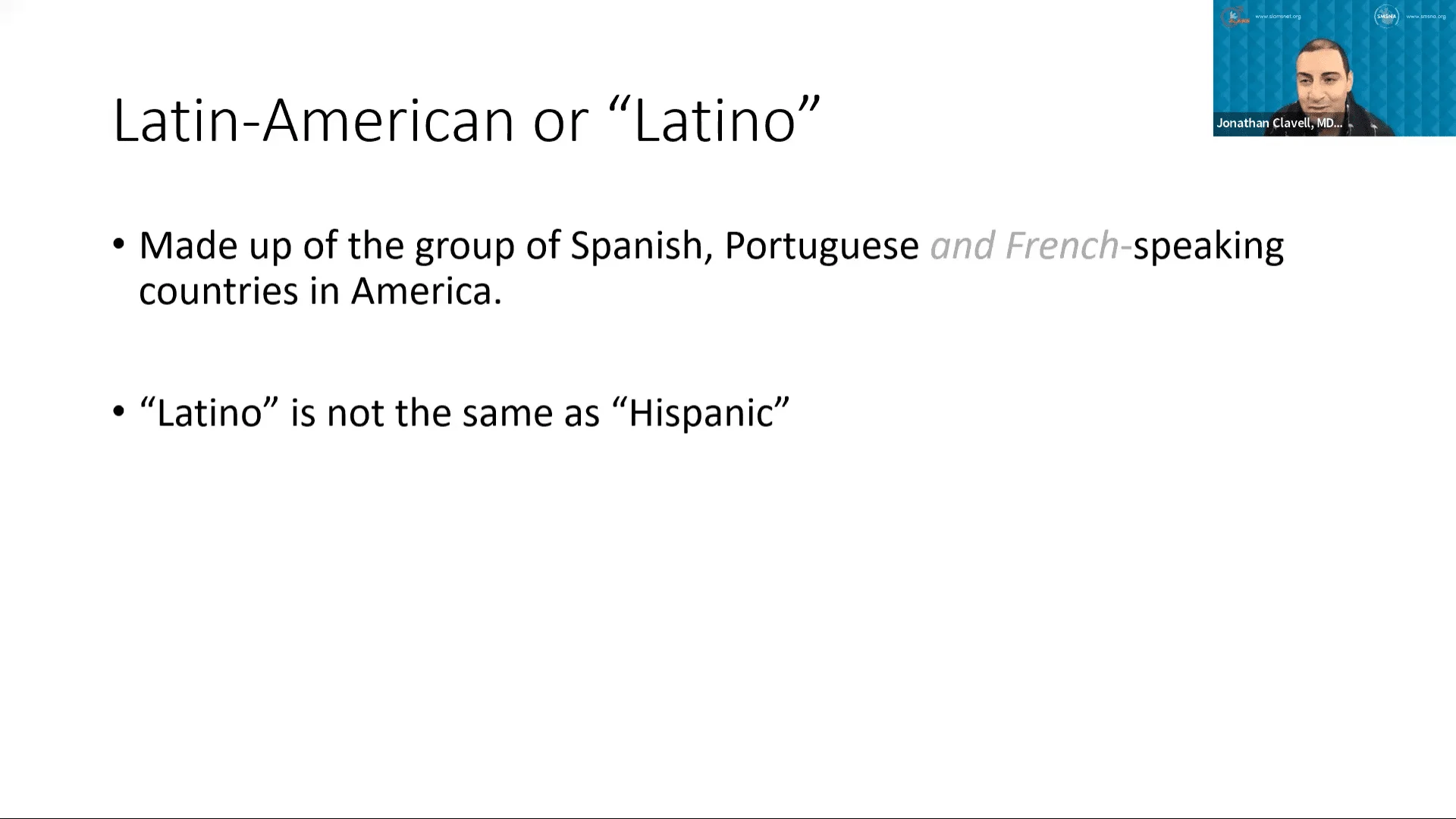Click the word "speaking" in first bullet
Image resolution: width=1456 pixels, height=819 pixels.
[x=1208, y=247]
